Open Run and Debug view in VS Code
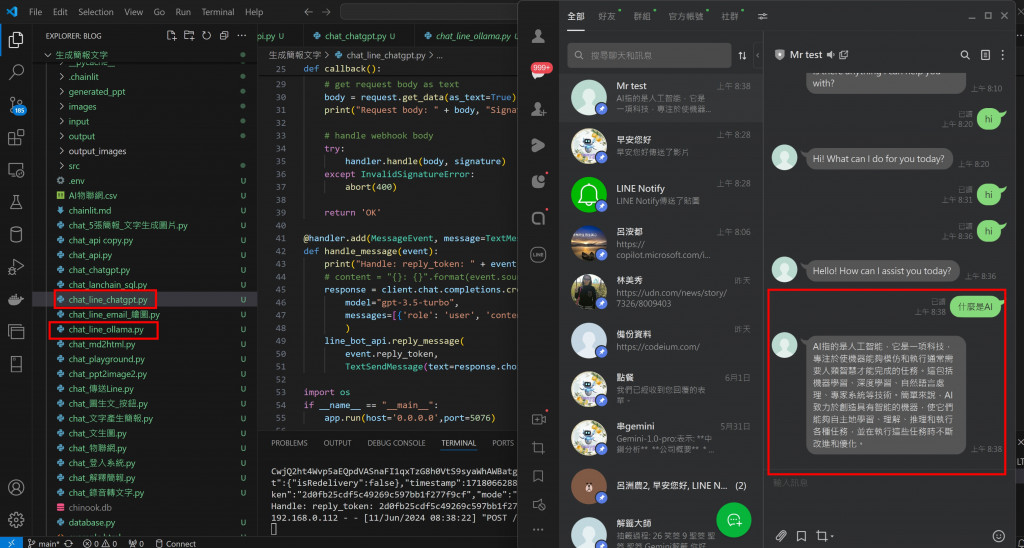 pyautogui.click(x=16, y=267)
